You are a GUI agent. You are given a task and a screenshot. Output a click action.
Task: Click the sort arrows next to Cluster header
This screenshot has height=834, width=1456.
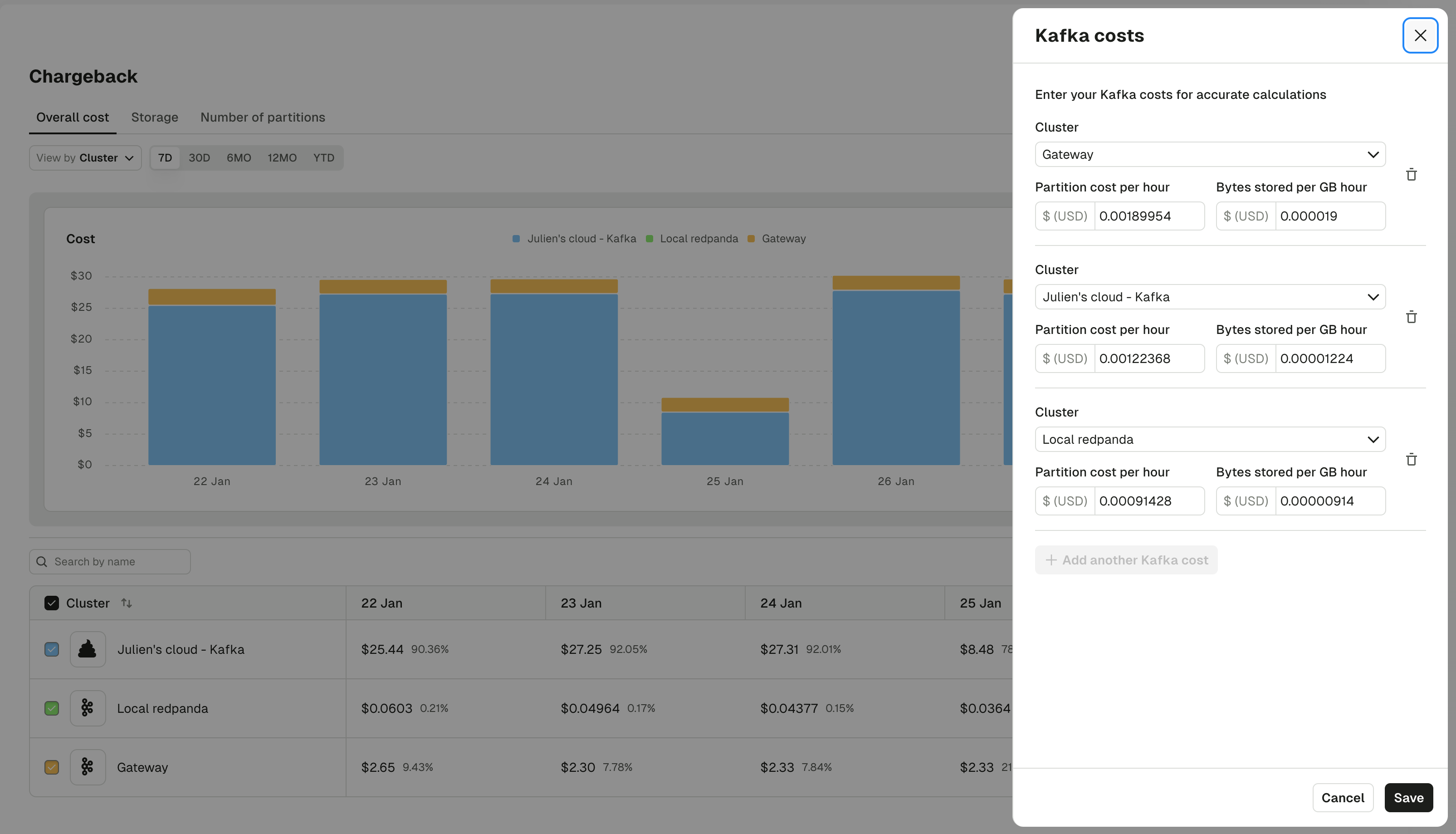coord(127,603)
